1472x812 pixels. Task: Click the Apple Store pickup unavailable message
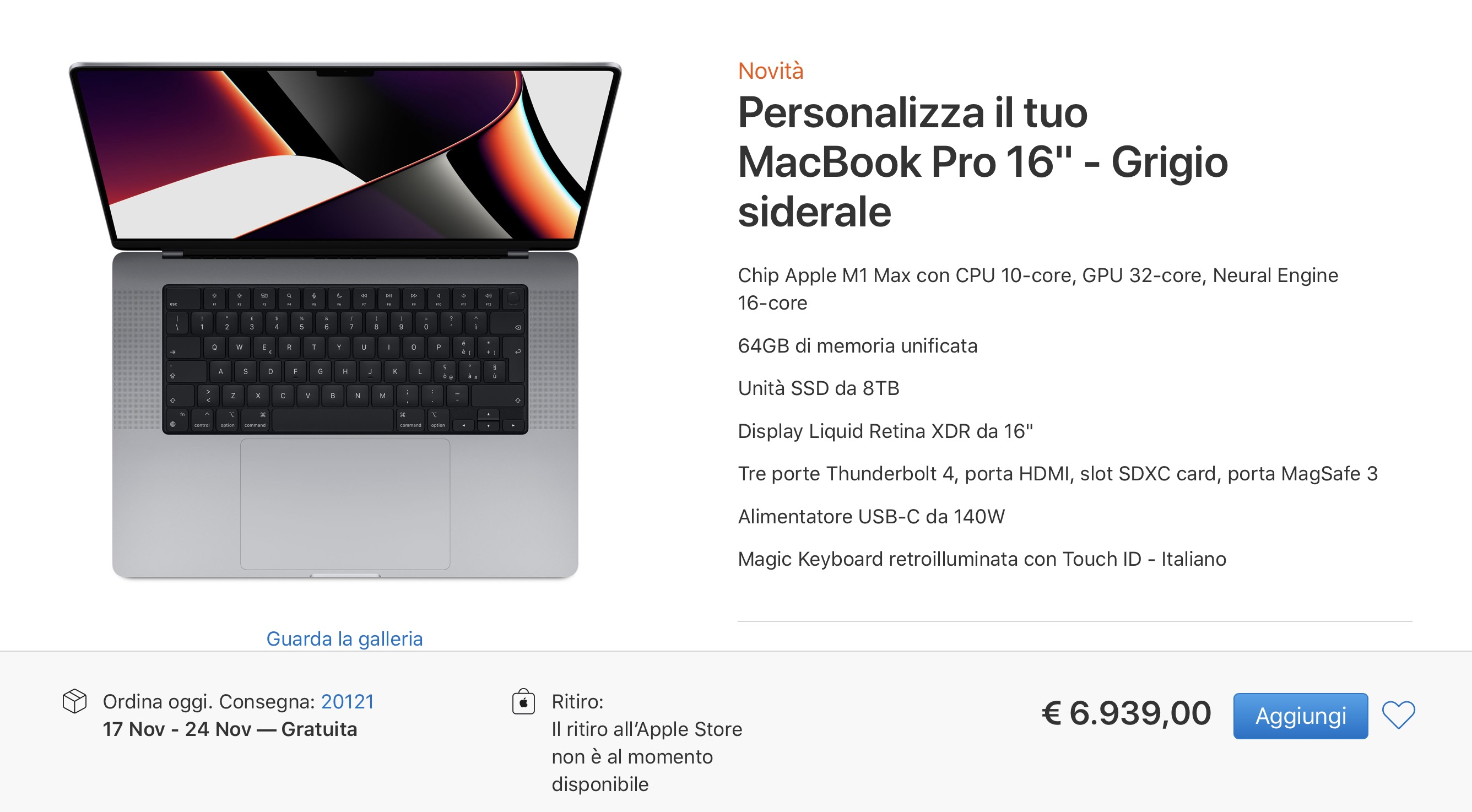646,756
